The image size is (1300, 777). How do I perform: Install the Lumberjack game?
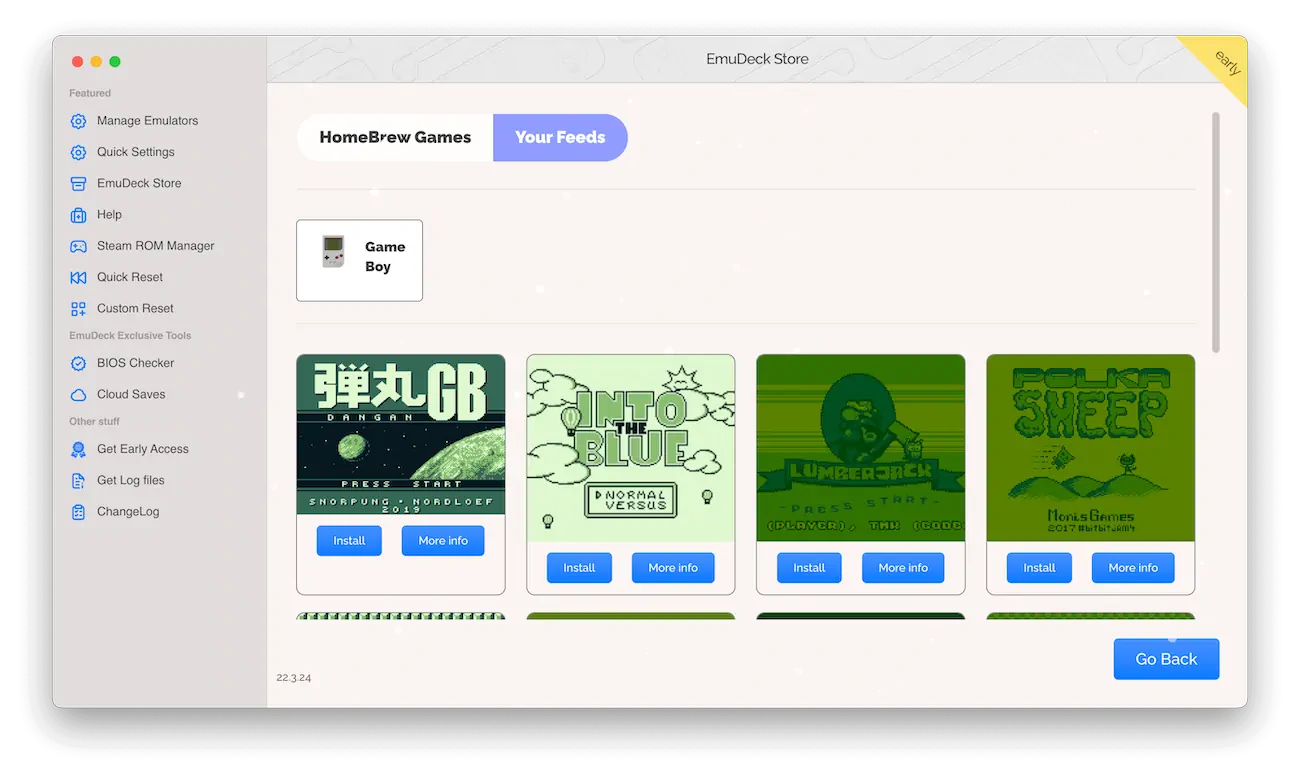(x=809, y=567)
